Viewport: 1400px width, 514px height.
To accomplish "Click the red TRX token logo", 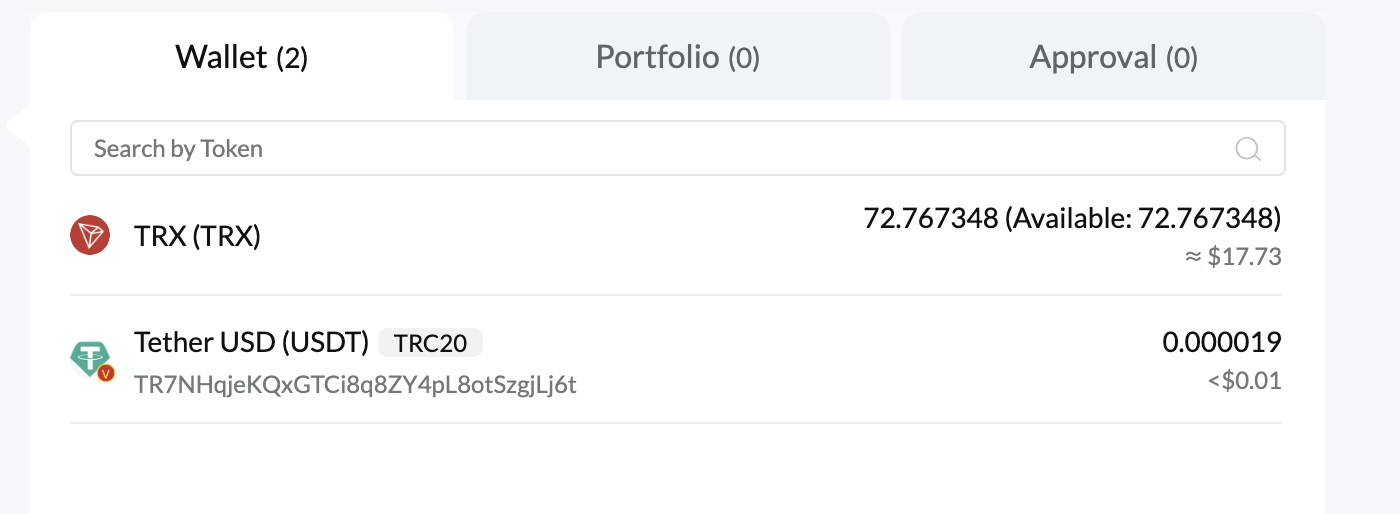I will (90, 236).
